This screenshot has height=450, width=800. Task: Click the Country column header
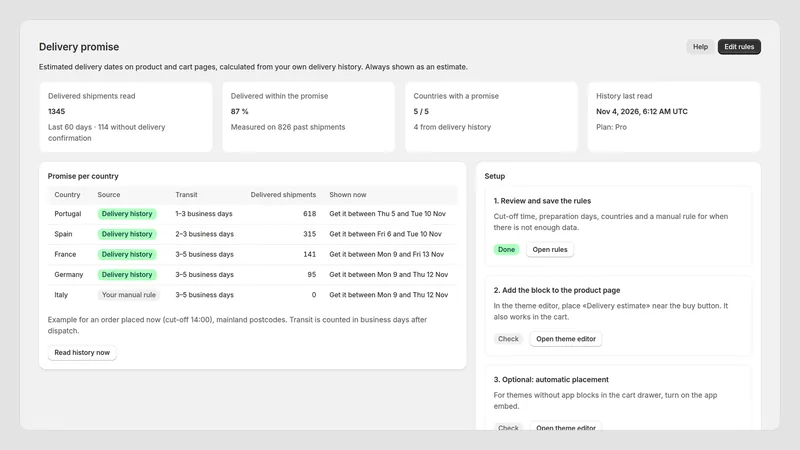(x=67, y=195)
